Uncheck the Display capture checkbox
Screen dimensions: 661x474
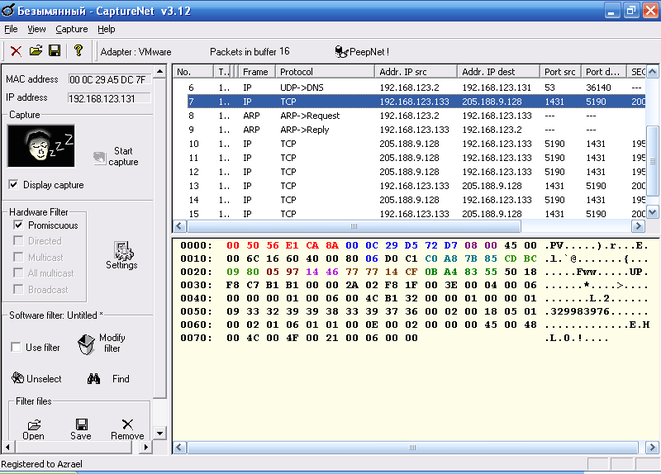(x=14, y=185)
